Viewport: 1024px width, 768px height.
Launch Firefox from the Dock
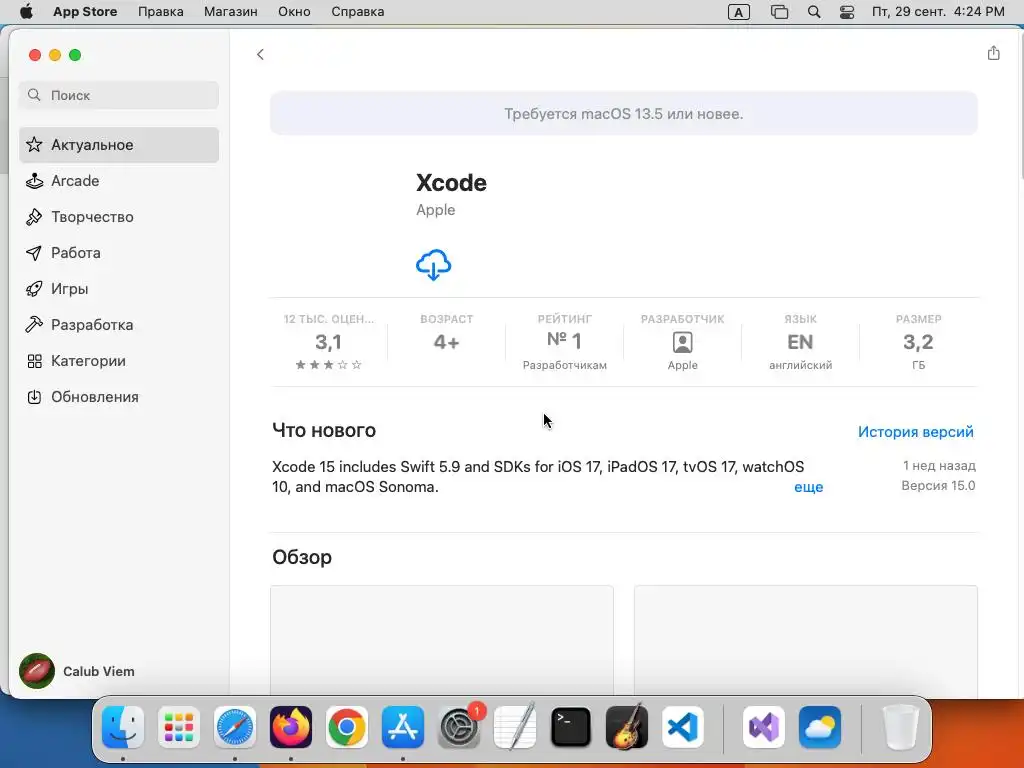tap(291, 727)
